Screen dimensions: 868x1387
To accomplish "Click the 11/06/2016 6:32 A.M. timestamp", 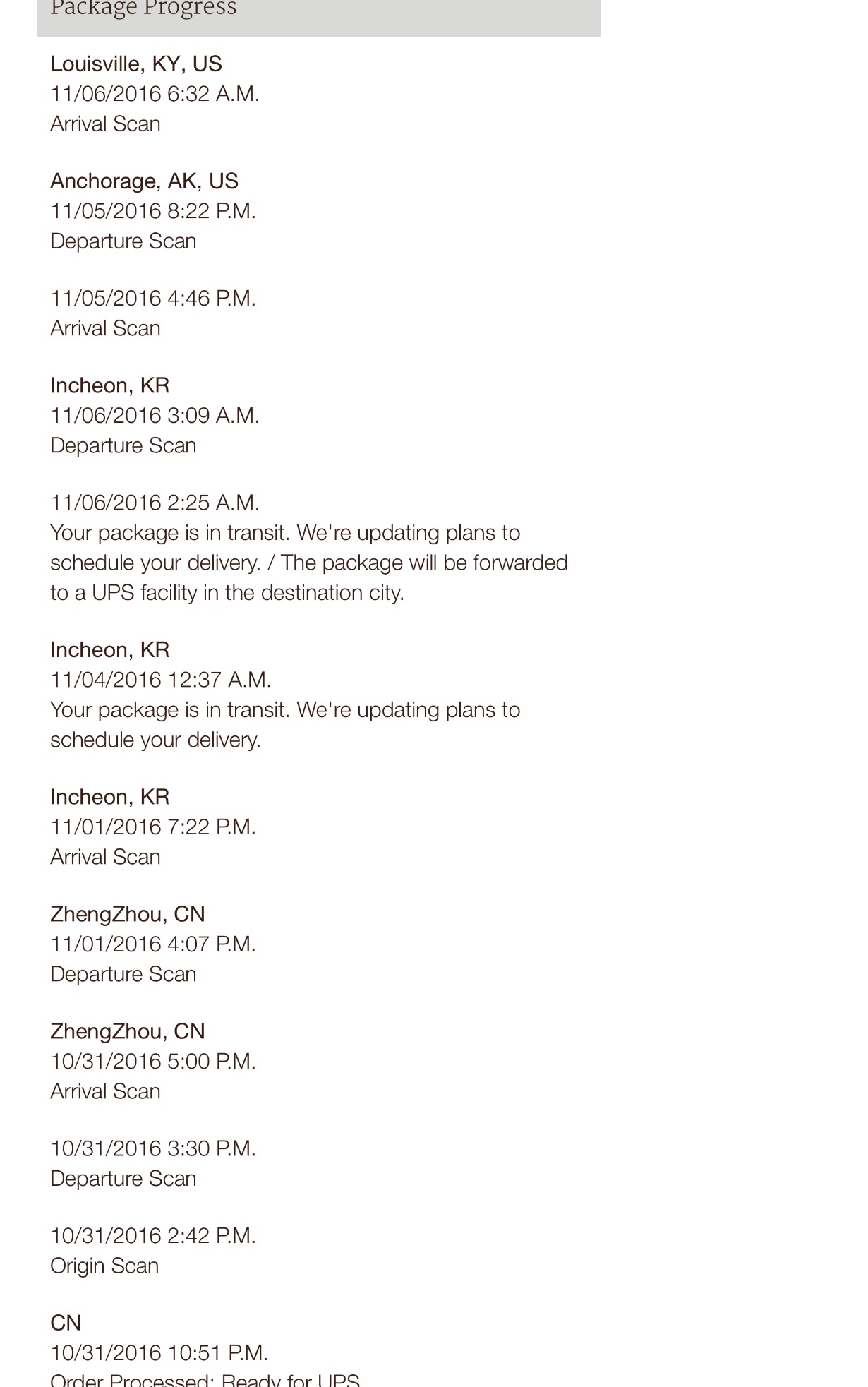I will pos(155,94).
